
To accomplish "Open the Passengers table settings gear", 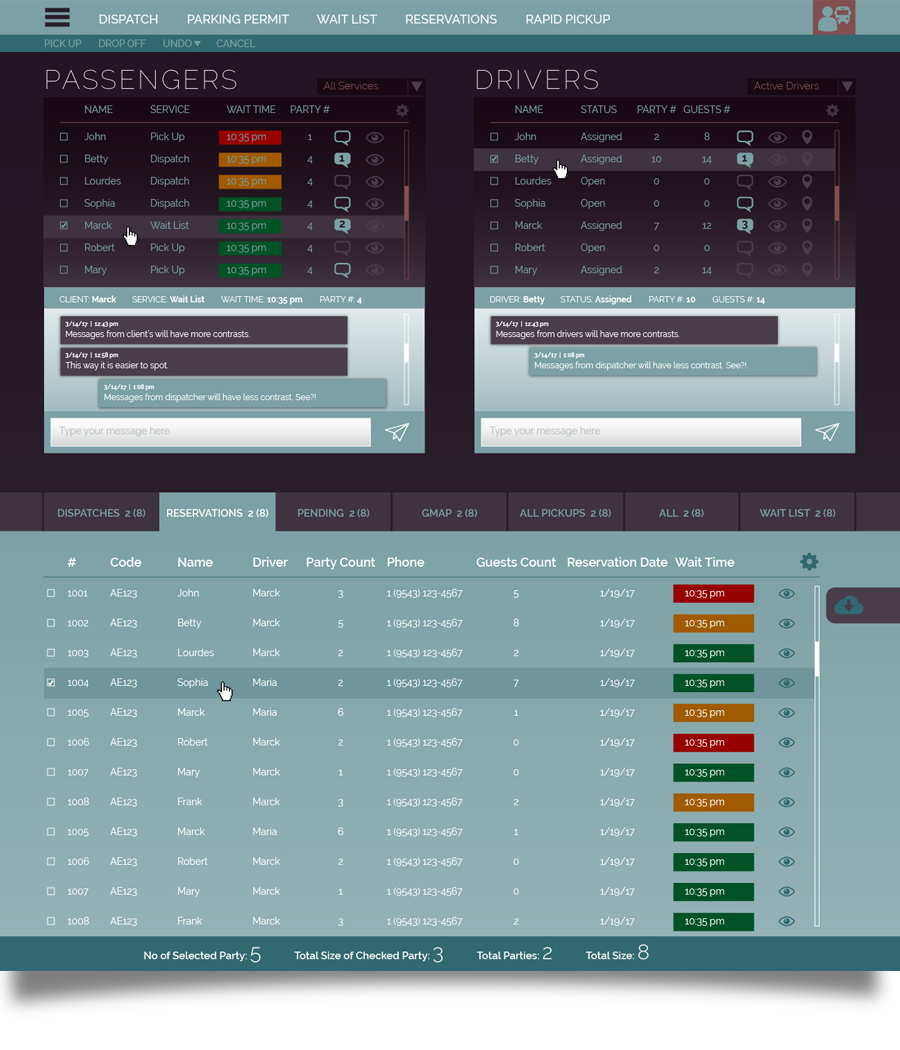I will 401,111.
